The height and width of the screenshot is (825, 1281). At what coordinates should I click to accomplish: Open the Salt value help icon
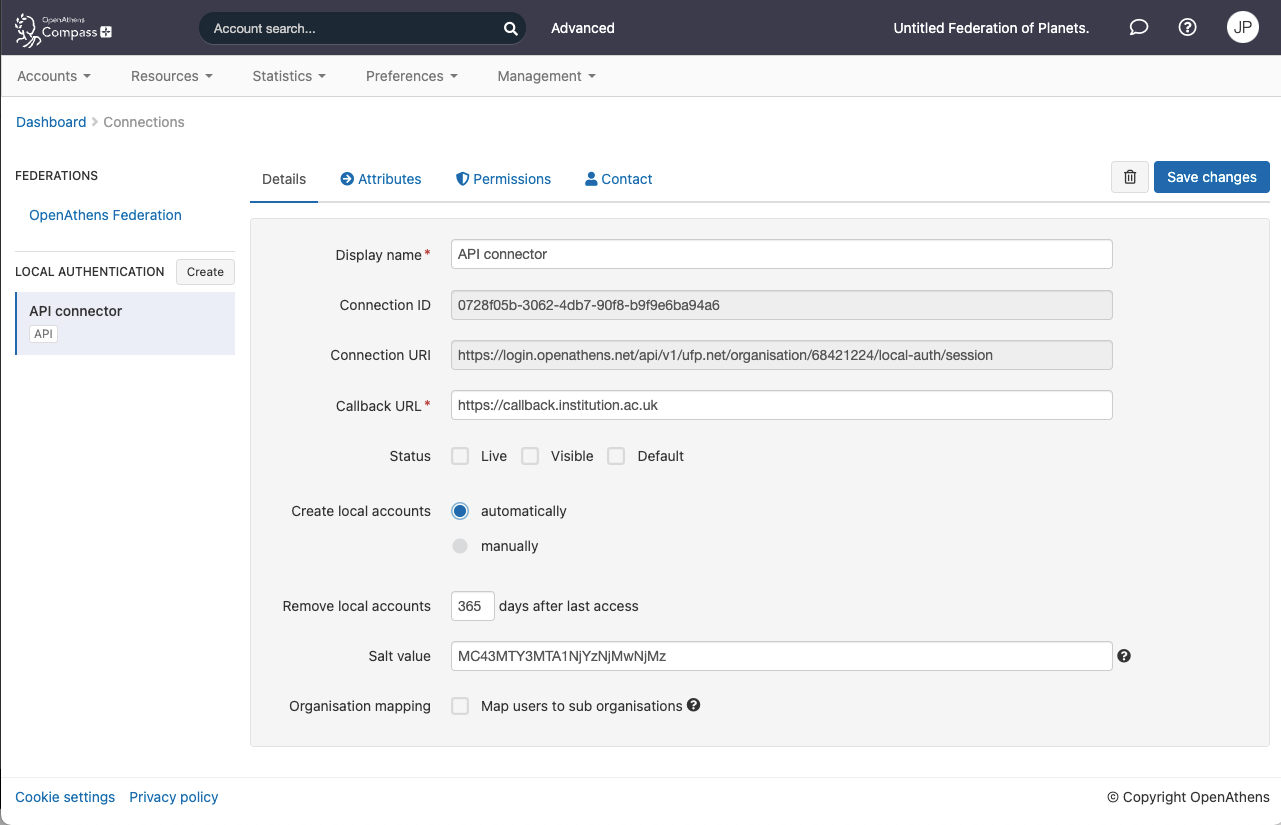(1124, 655)
